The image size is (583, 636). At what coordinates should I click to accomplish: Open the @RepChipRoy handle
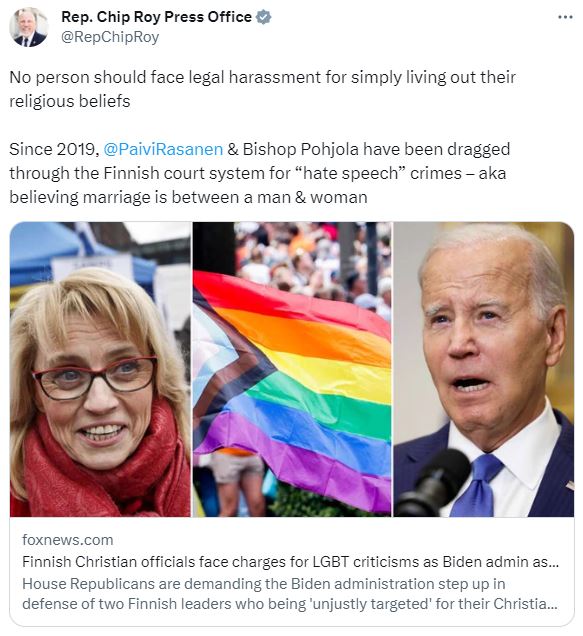[x=110, y=37]
